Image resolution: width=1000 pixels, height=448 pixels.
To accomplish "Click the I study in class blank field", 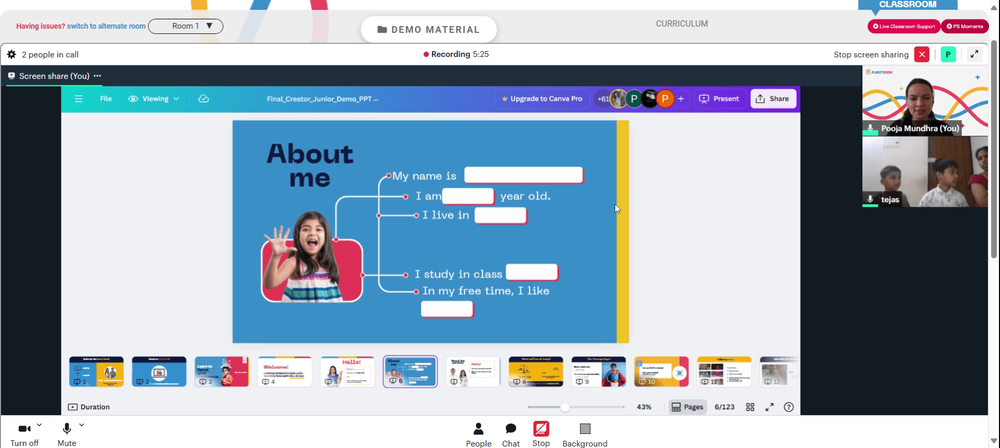I will coord(532,273).
